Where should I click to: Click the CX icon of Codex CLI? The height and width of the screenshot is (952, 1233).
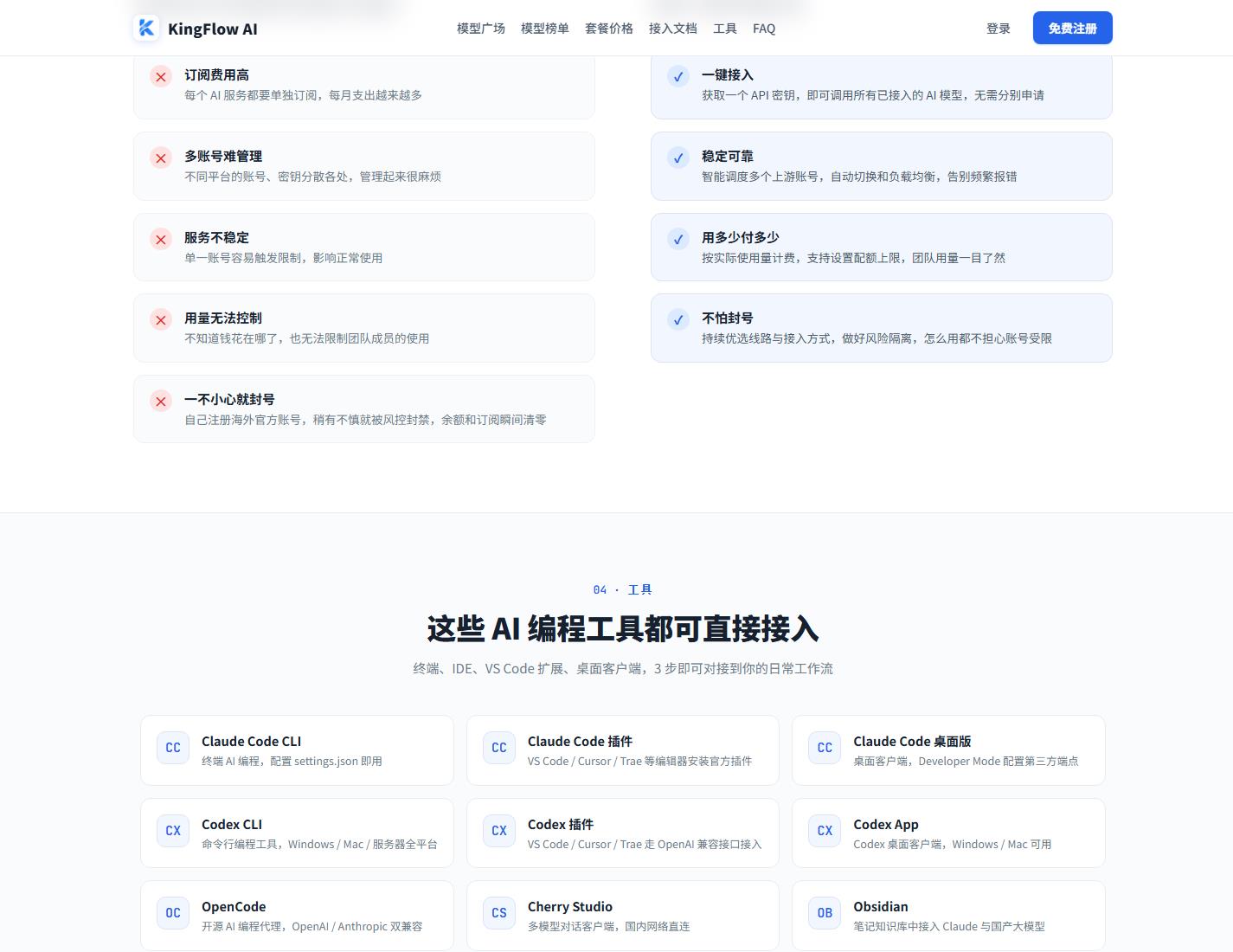tap(173, 831)
